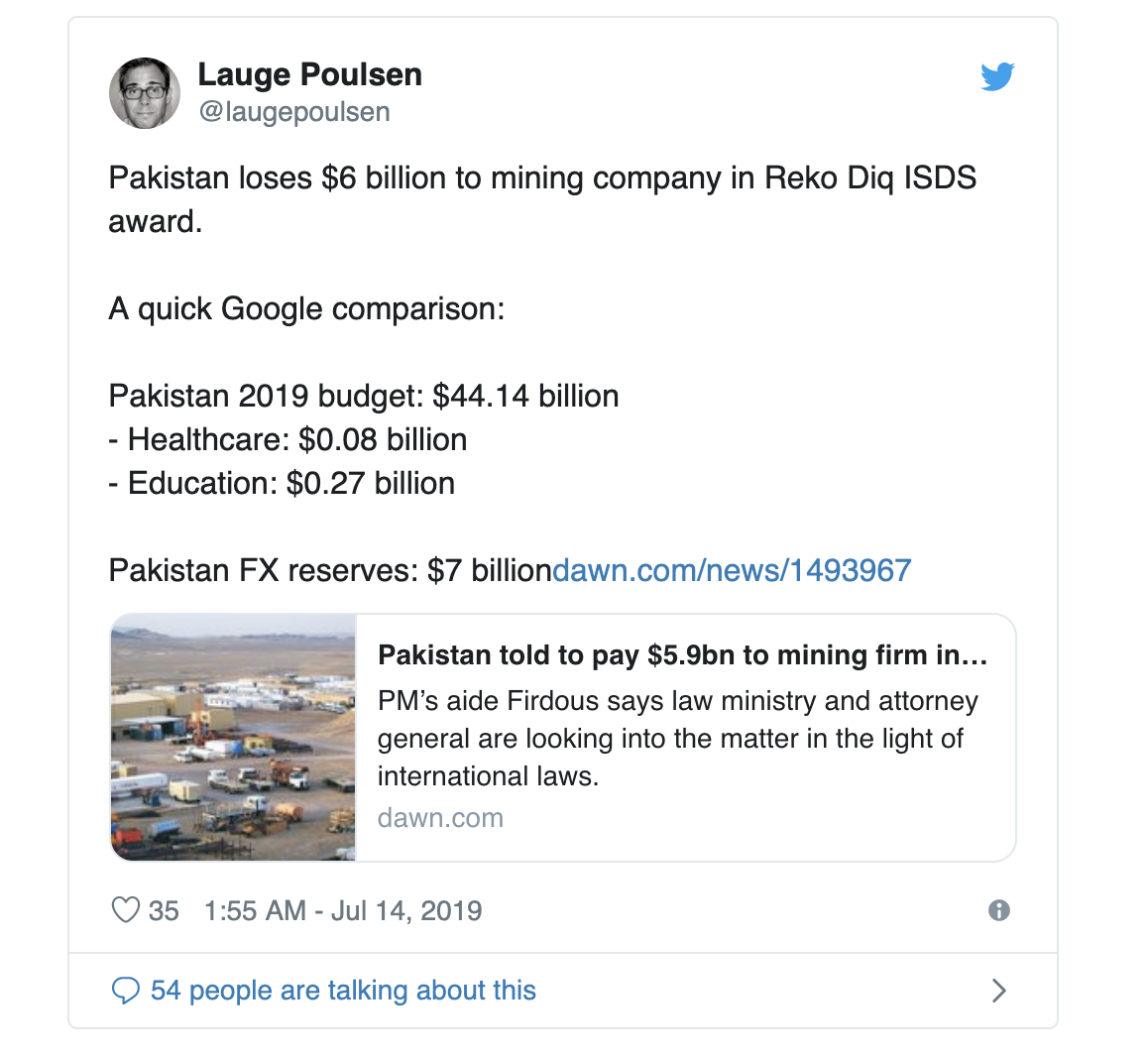The image size is (1148, 1059).
Task: Click the Lauge Poulsen display name
Action: [310, 74]
